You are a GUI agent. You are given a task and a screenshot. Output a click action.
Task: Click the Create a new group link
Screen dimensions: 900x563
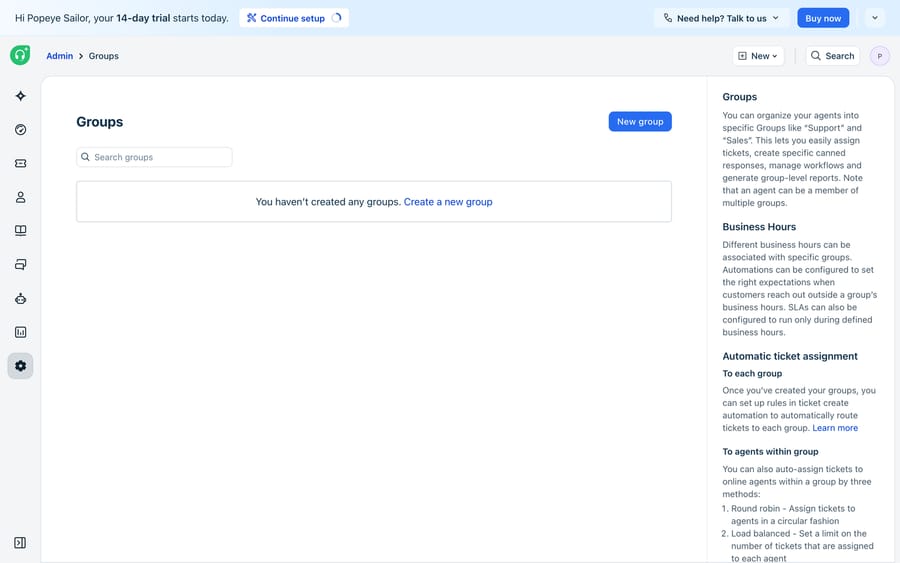[x=448, y=201]
